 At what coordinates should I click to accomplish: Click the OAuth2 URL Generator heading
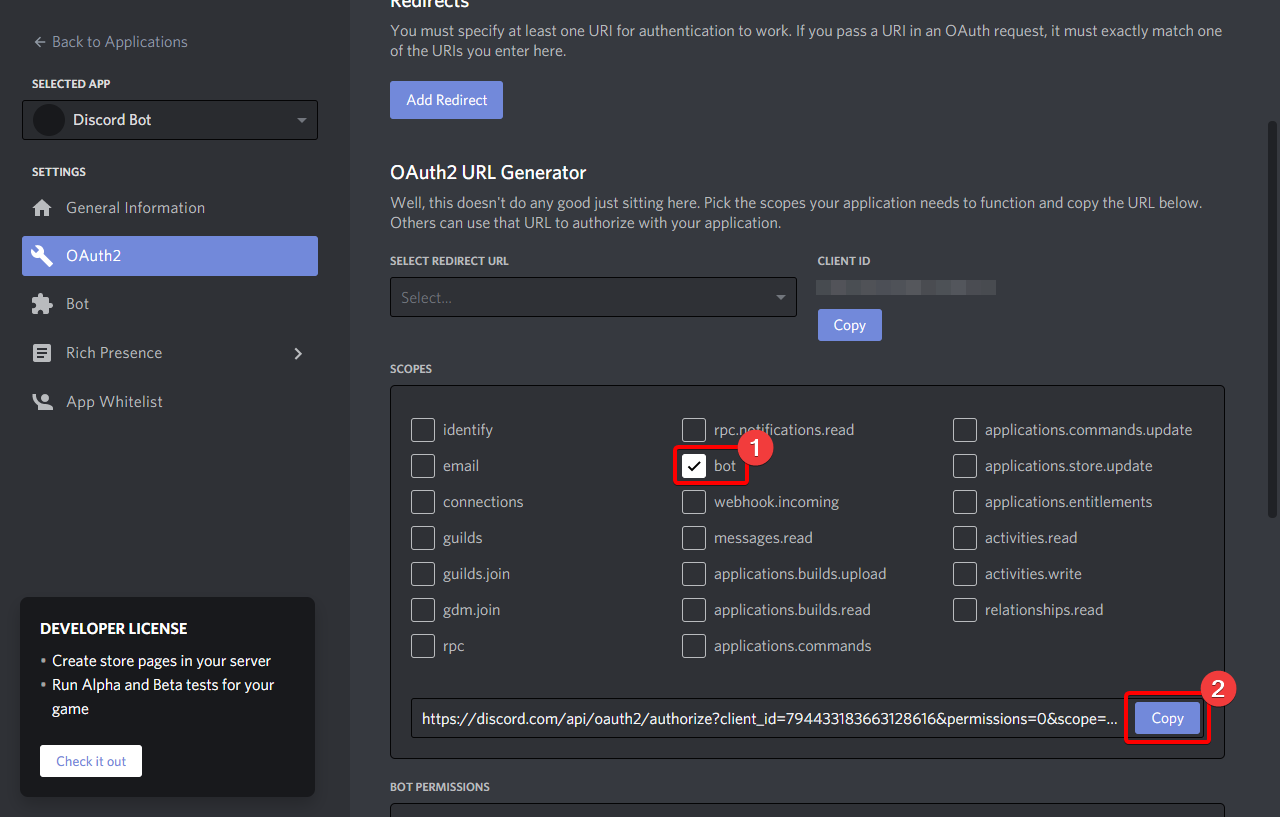(488, 173)
